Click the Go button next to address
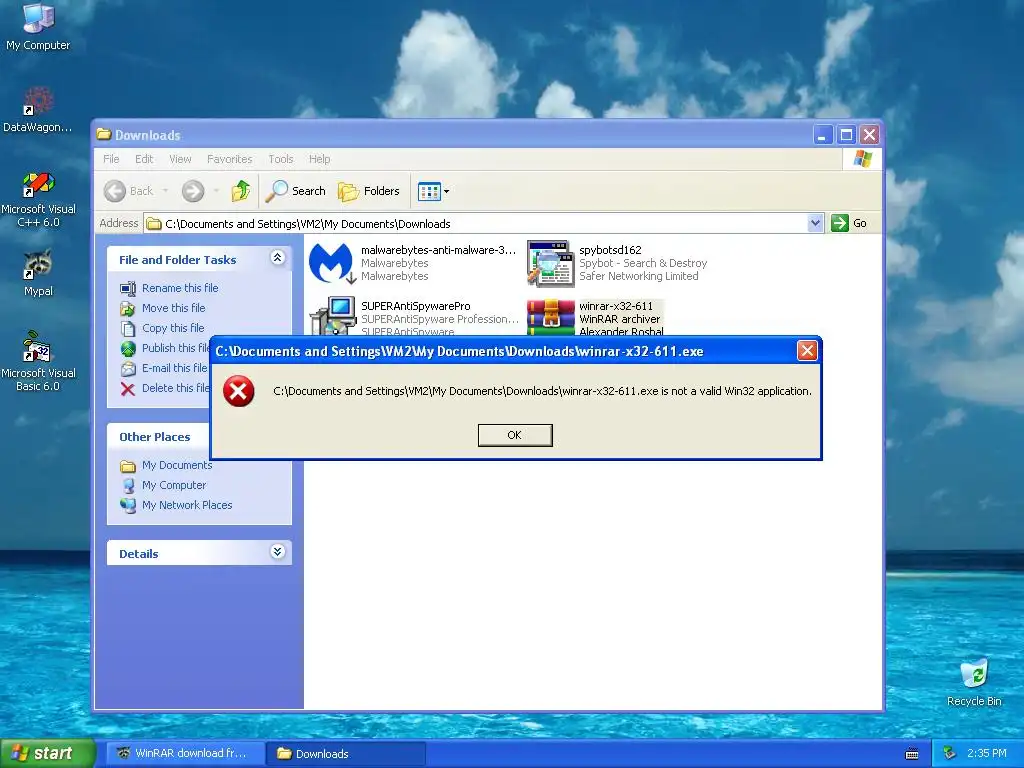 coord(850,223)
